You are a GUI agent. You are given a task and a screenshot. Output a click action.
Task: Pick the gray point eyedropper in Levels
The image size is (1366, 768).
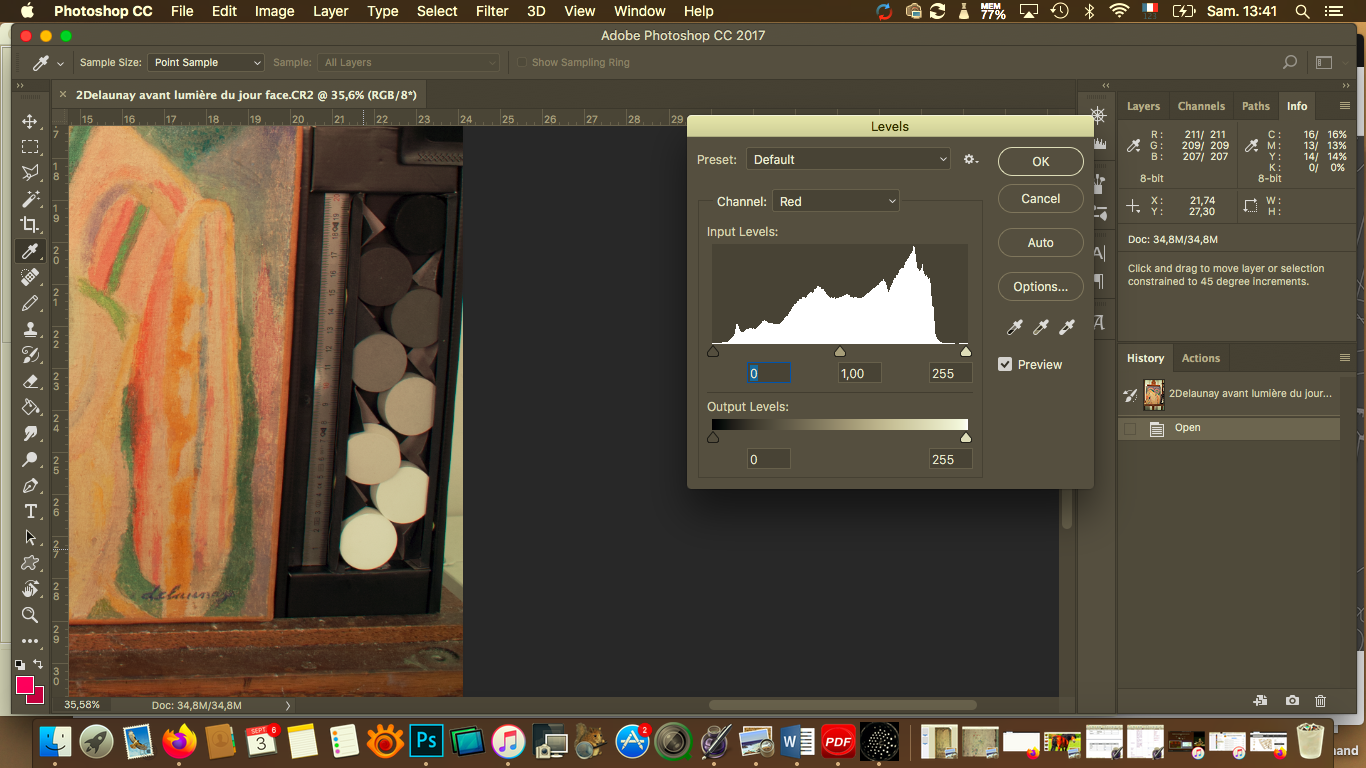click(x=1041, y=328)
